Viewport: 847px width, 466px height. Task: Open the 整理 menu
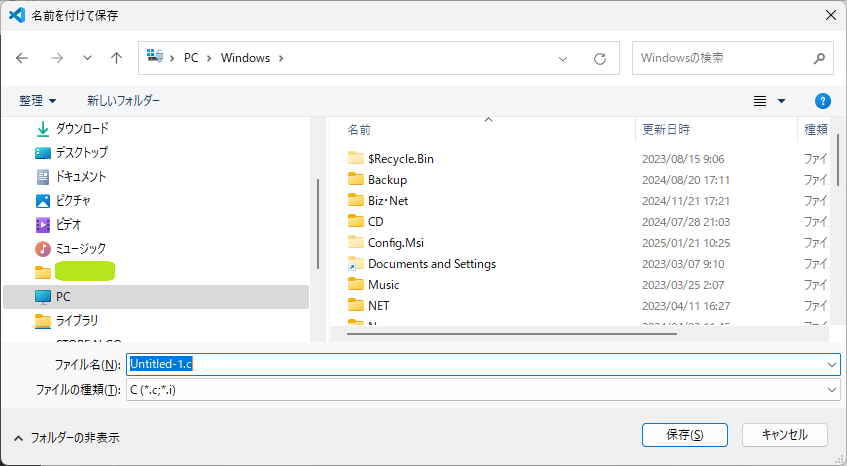[37, 100]
